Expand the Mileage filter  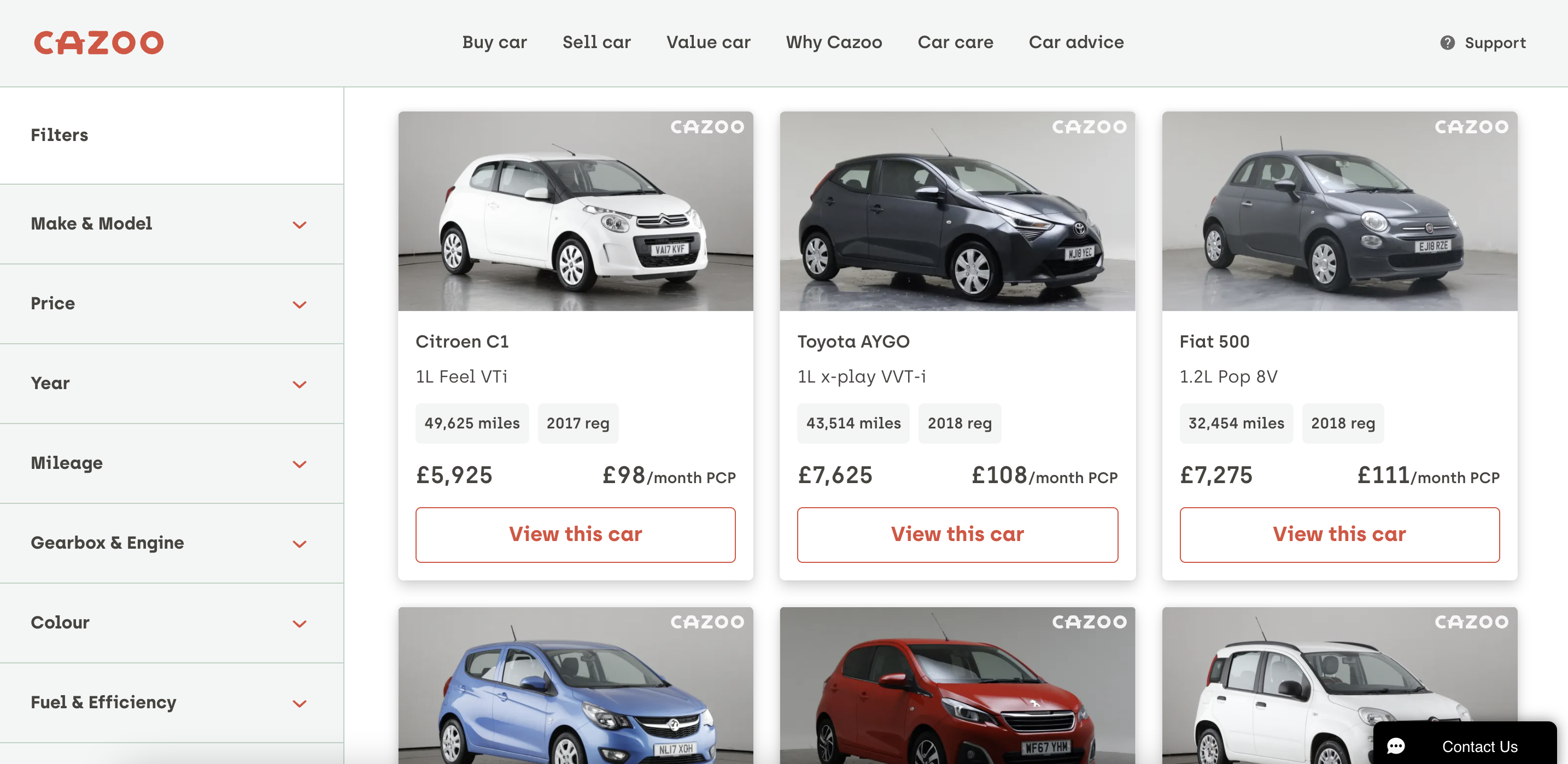(172, 463)
